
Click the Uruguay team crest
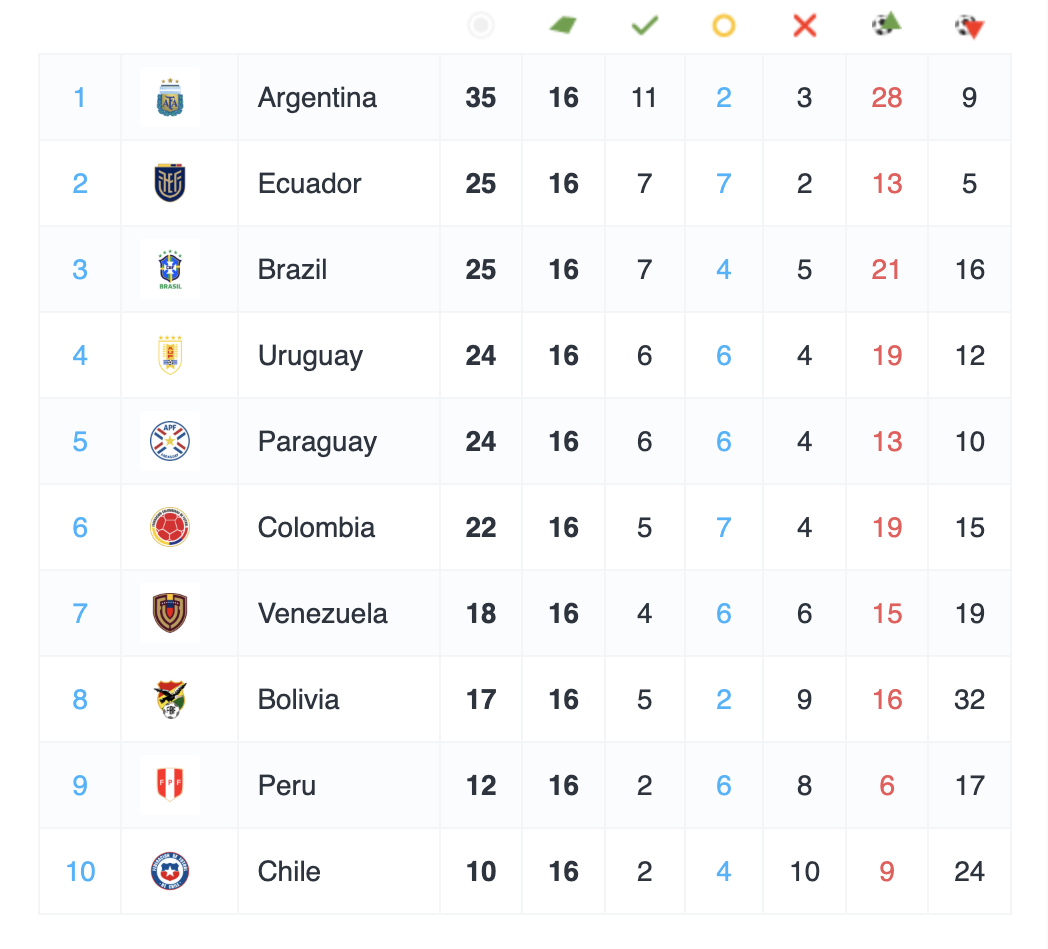(x=170, y=356)
